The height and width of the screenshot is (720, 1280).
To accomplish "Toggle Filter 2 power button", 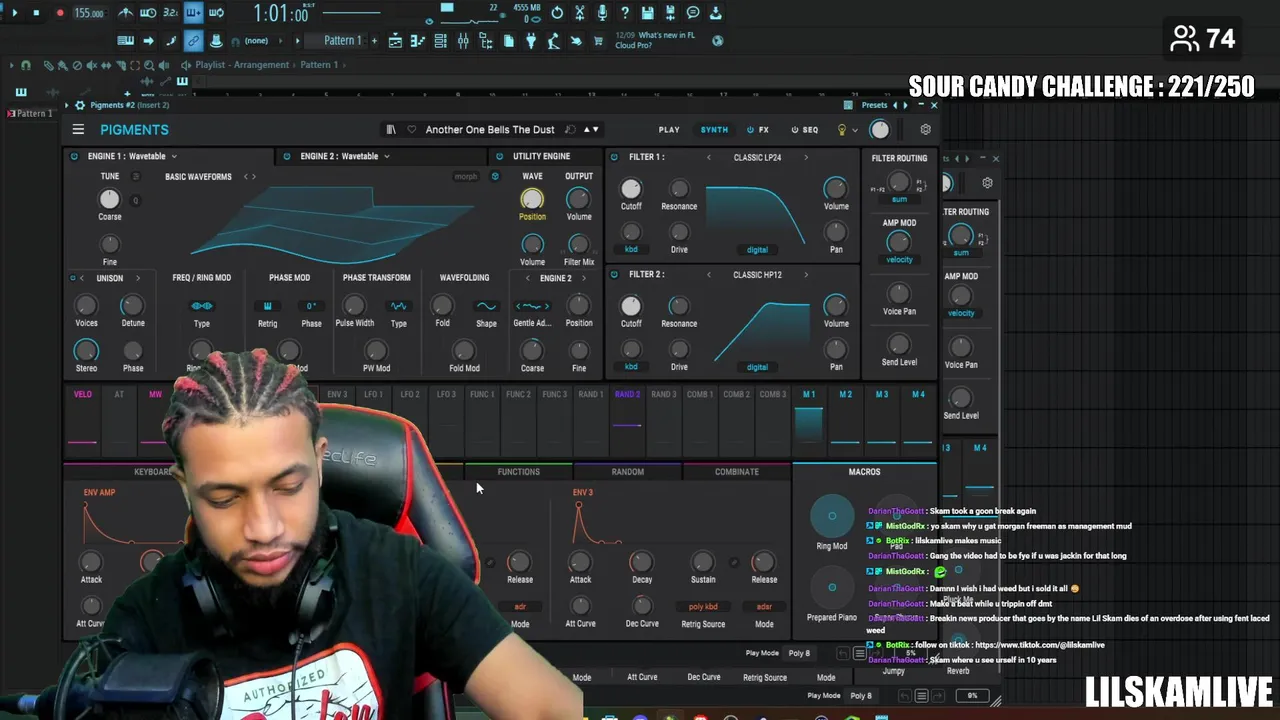I will click(x=614, y=274).
